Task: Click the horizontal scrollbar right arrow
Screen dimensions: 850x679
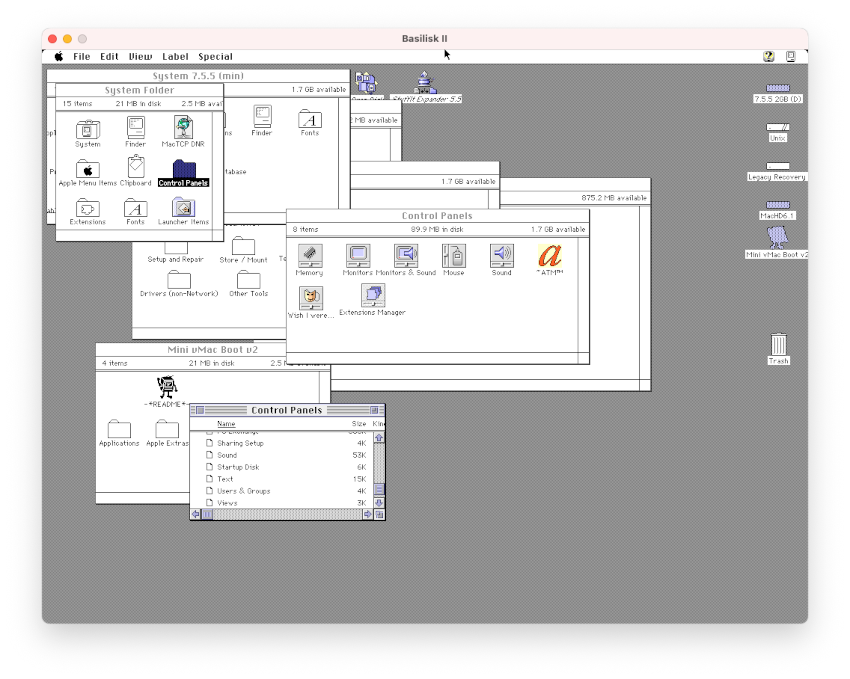Action: [x=368, y=514]
